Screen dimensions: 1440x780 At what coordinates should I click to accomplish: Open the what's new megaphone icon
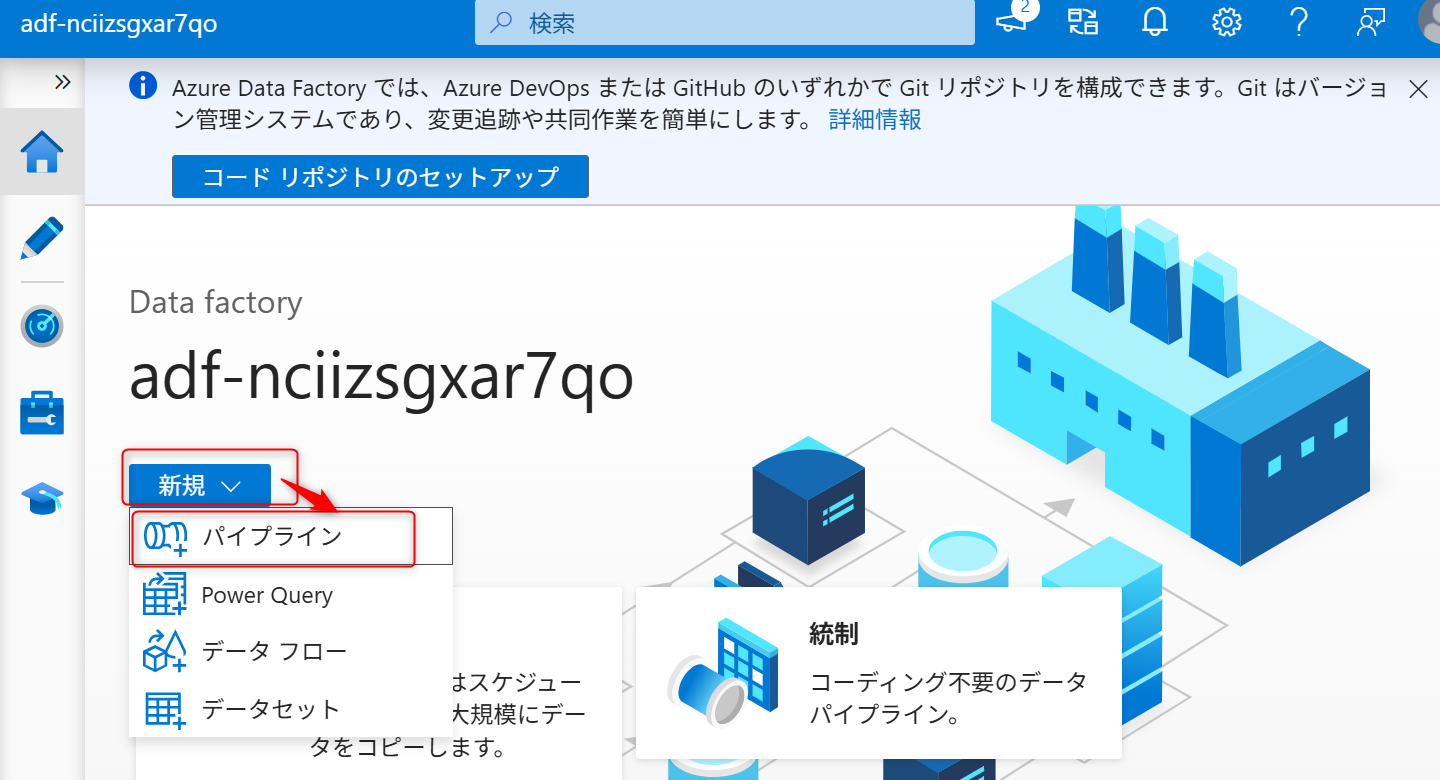click(x=1010, y=22)
